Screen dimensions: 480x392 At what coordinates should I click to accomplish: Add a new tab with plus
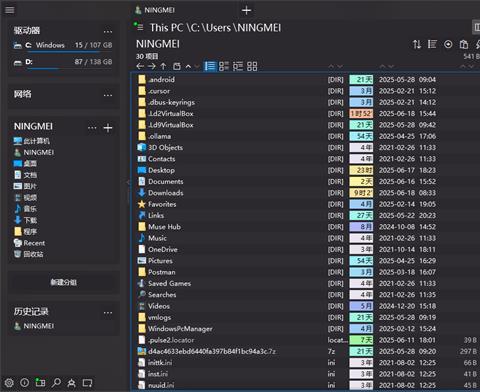[246, 10]
